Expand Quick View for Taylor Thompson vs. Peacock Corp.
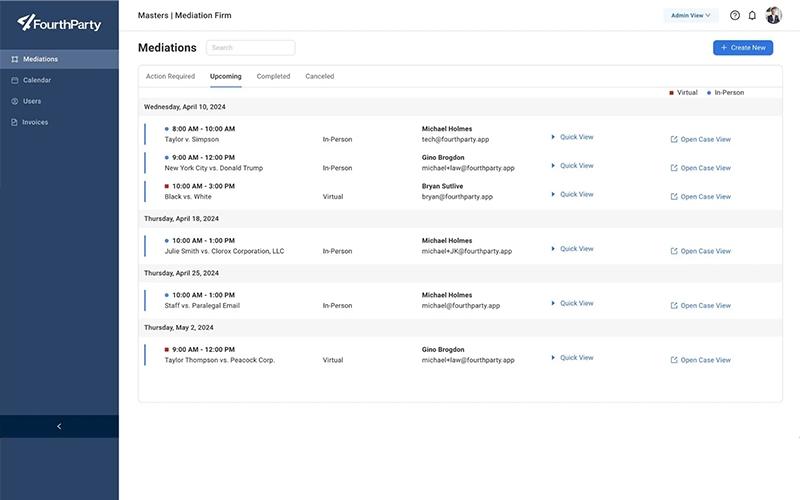Image resolution: width=800 pixels, height=500 pixels. (572, 358)
